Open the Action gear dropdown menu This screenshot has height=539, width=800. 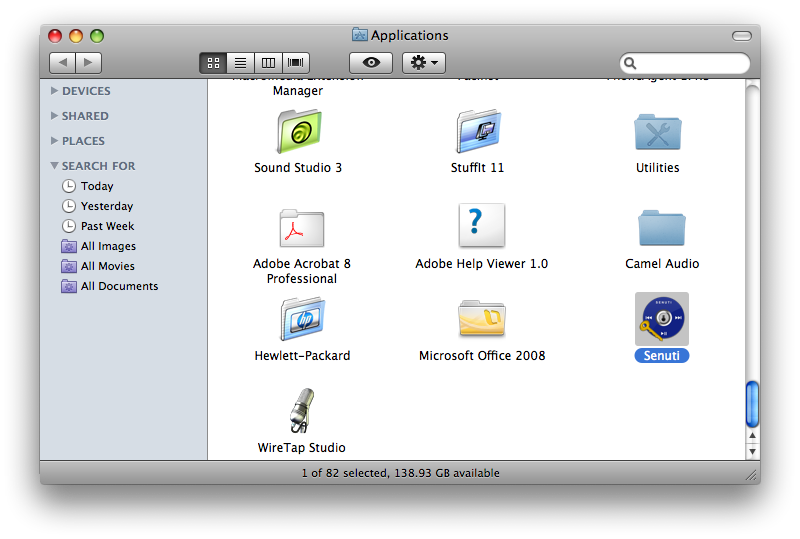pos(423,63)
